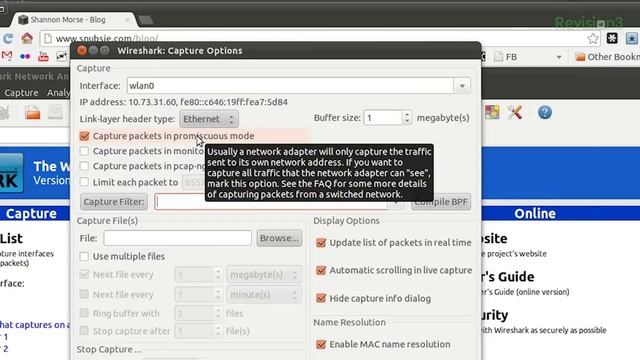Open a new Chrome tab
640x360 pixels.
pyautogui.click(x=146, y=20)
